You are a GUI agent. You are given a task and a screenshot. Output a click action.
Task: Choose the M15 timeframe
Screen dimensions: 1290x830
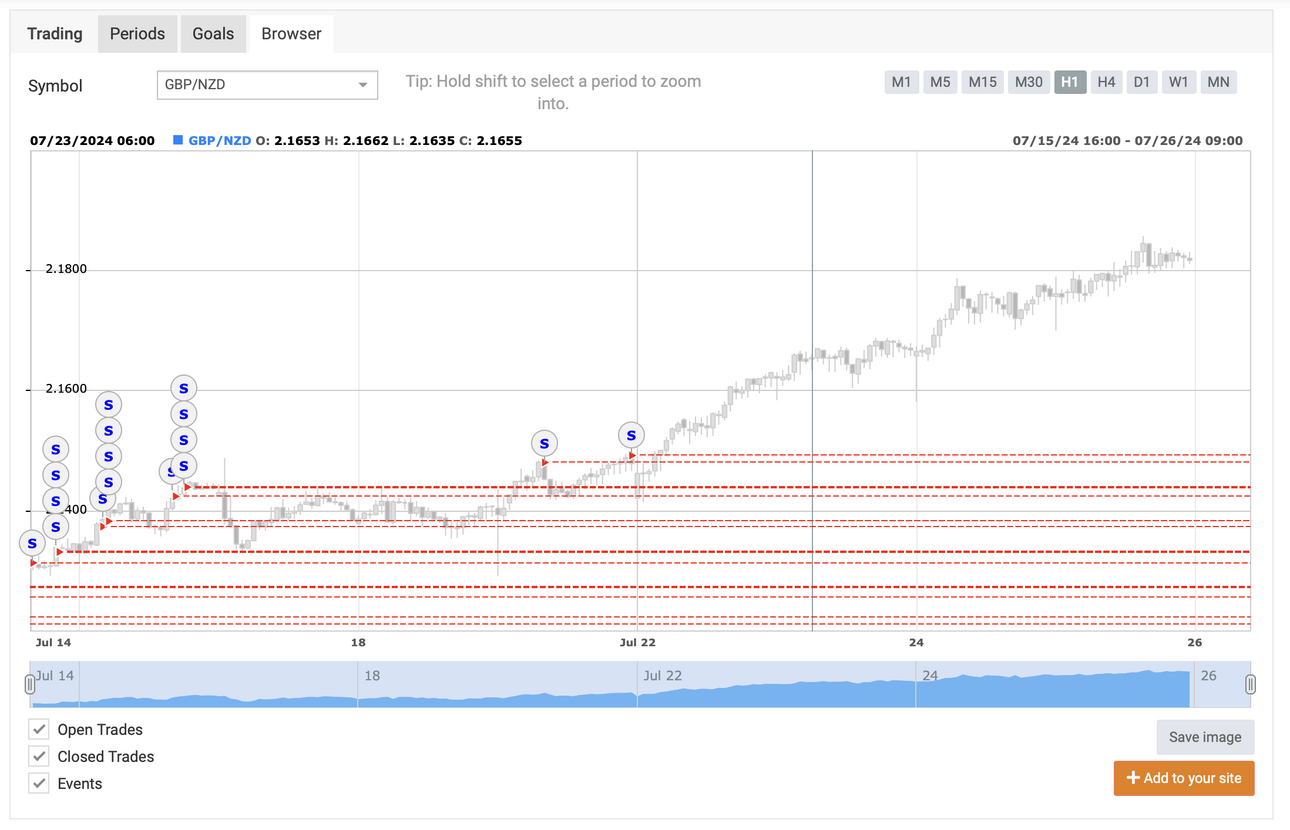pos(983,82)
